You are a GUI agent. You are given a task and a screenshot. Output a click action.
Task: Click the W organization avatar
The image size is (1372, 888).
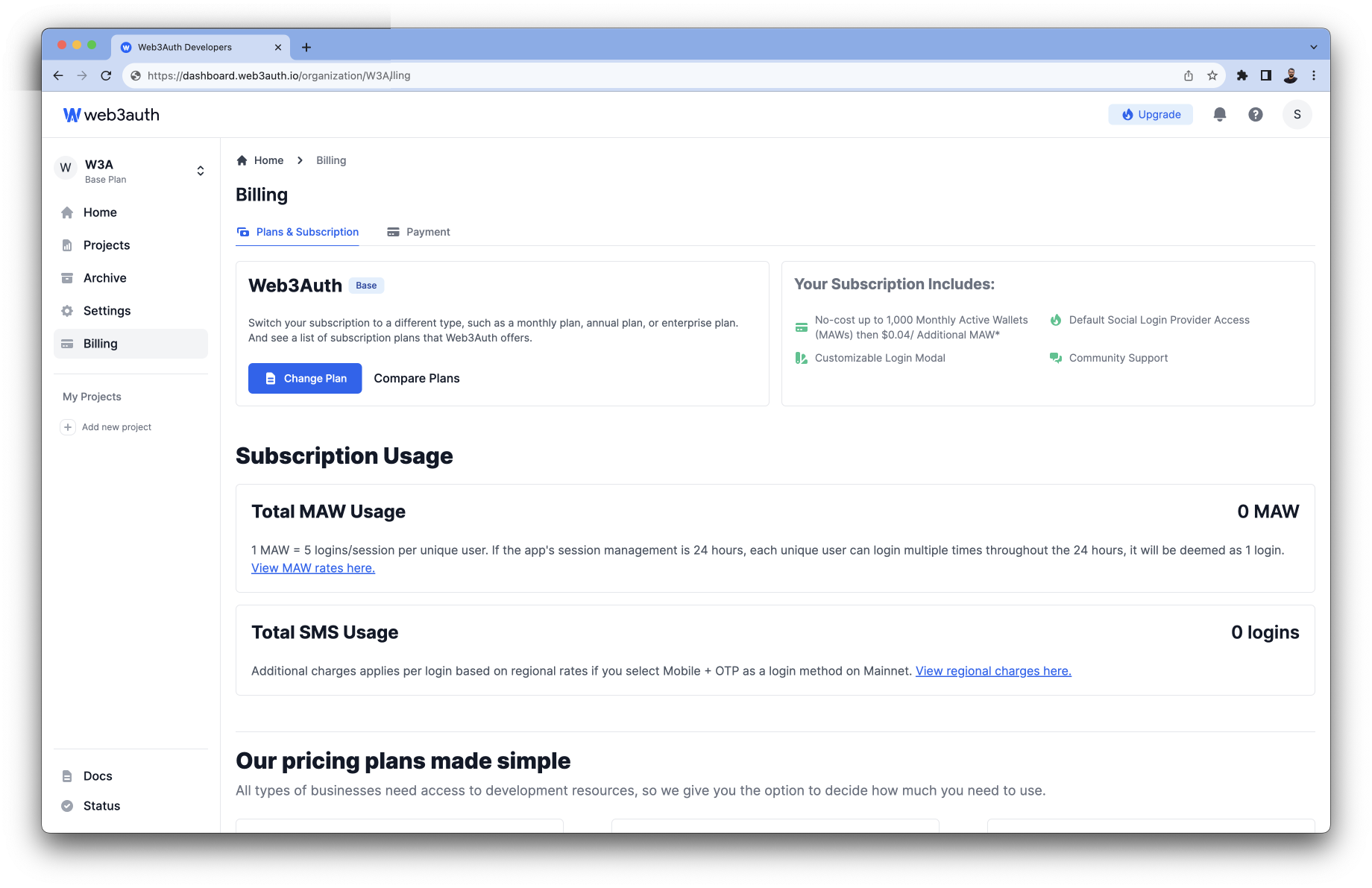click(66, 168)
